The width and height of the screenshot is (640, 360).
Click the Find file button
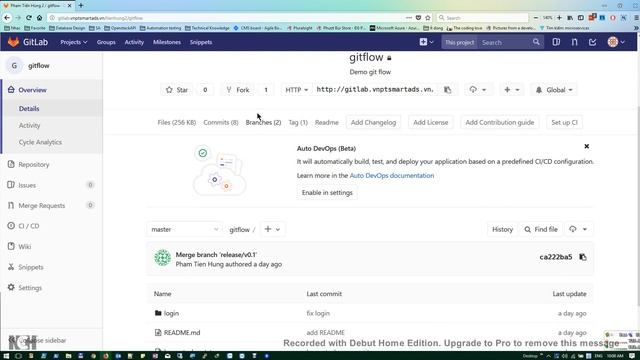point(541,229)
